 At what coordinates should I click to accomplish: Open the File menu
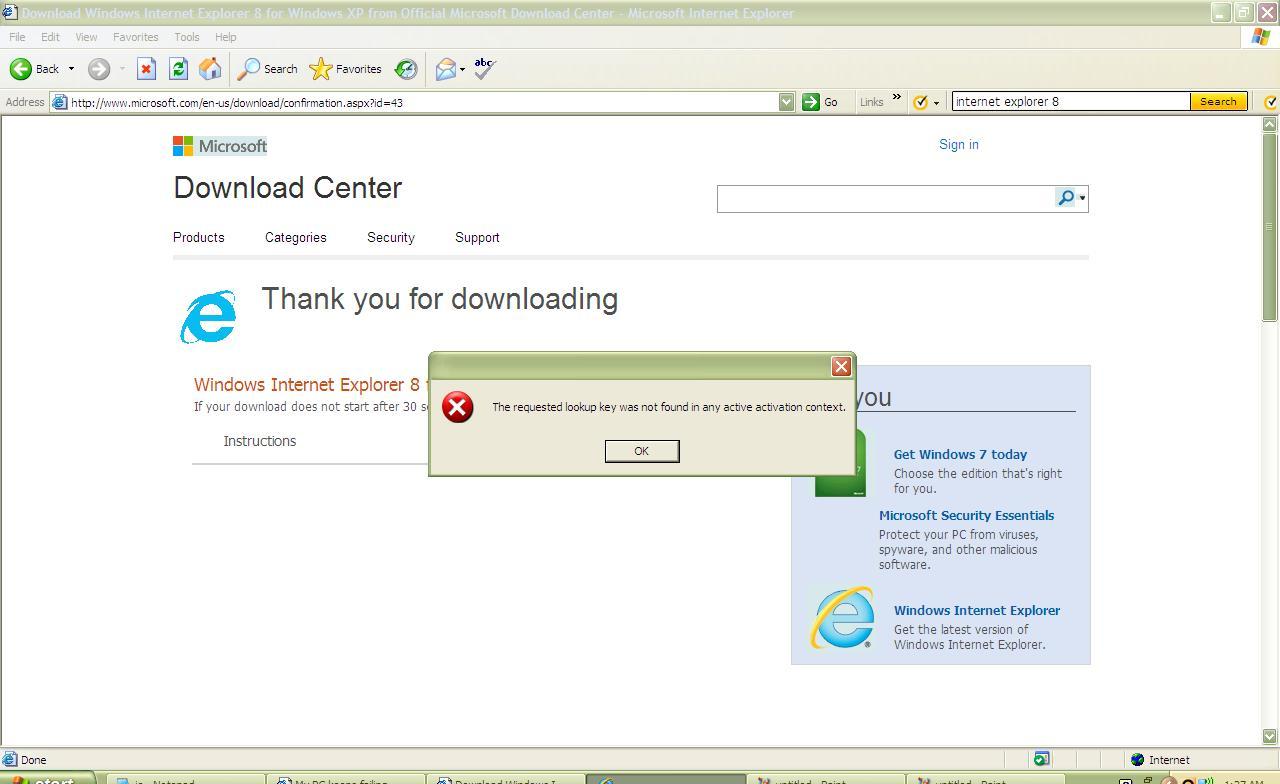tap(17, 37)
